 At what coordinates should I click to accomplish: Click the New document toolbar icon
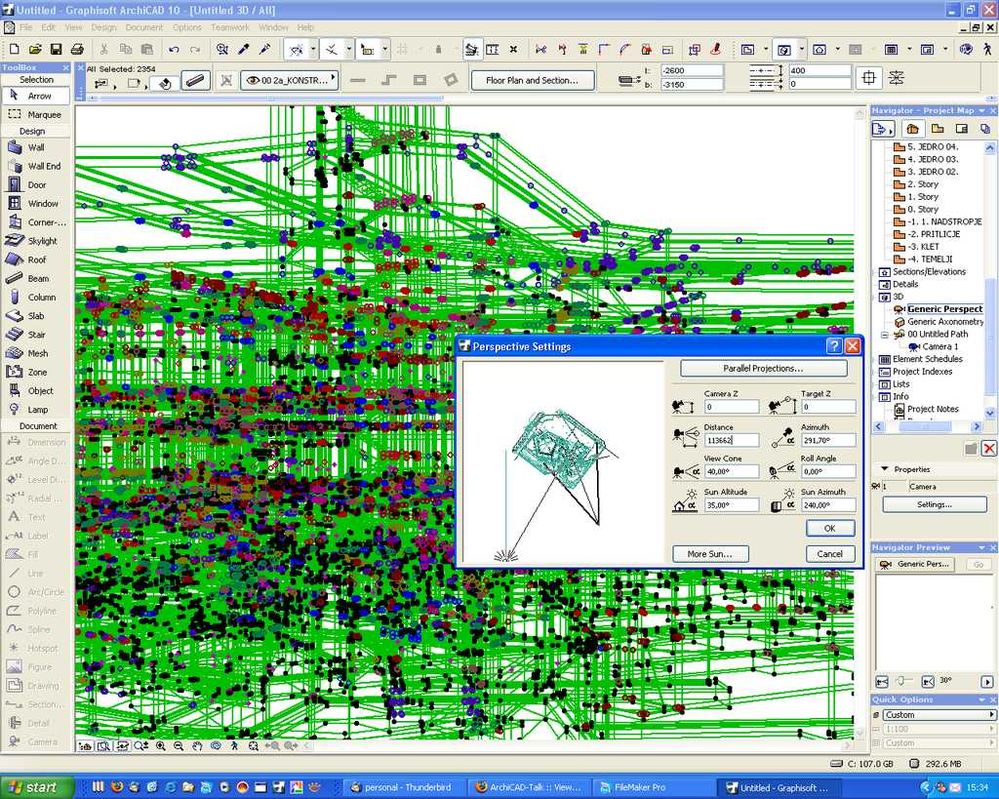[x=15, y=49]
